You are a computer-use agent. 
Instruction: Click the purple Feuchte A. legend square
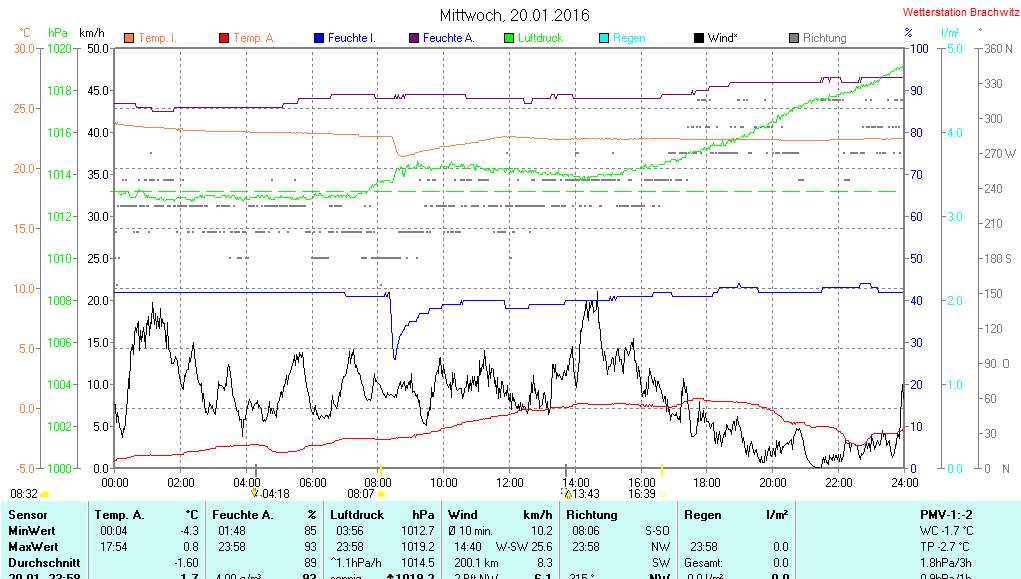[x=414, y=38]
